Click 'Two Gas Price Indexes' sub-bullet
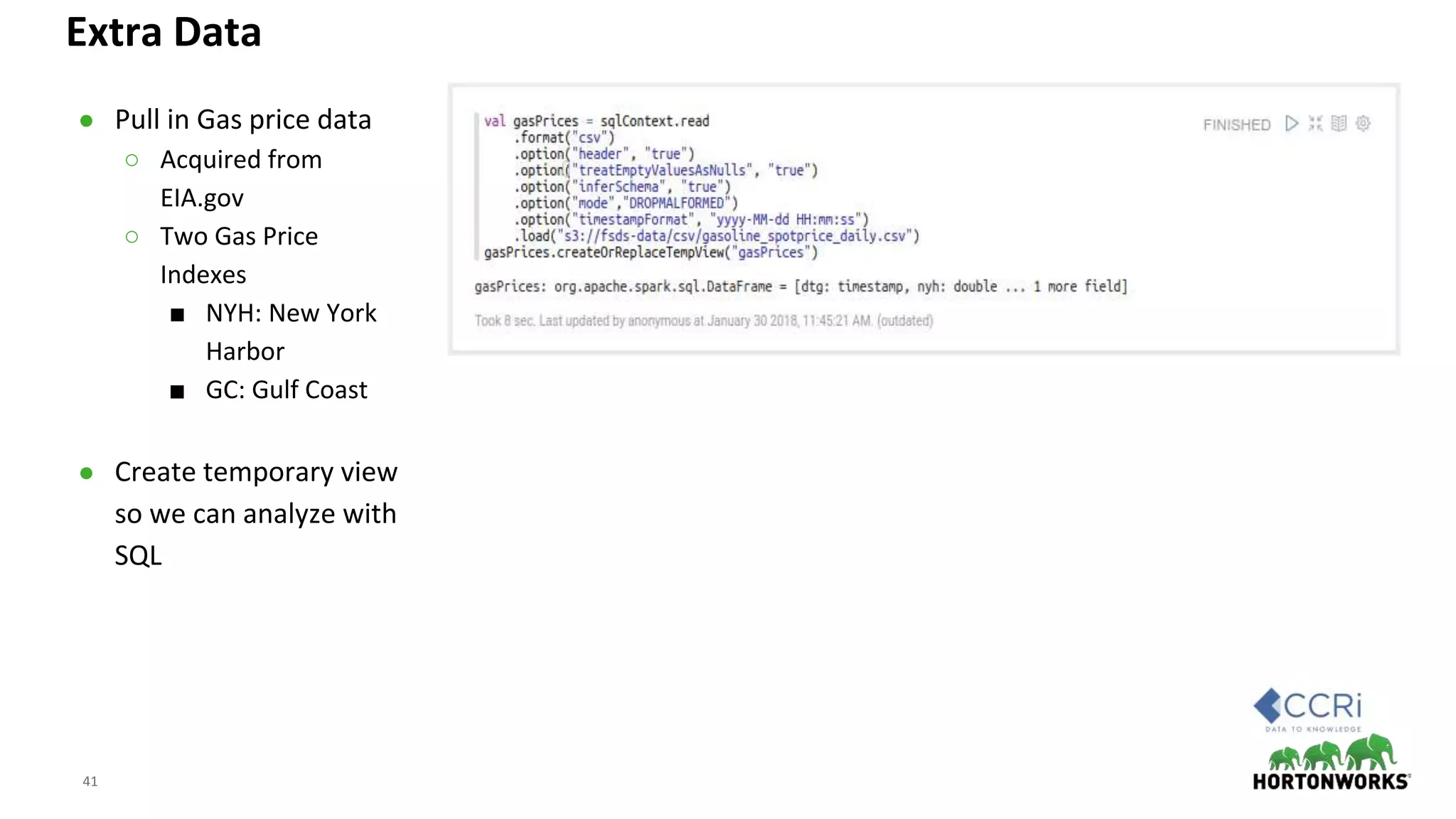 point(239,255)
